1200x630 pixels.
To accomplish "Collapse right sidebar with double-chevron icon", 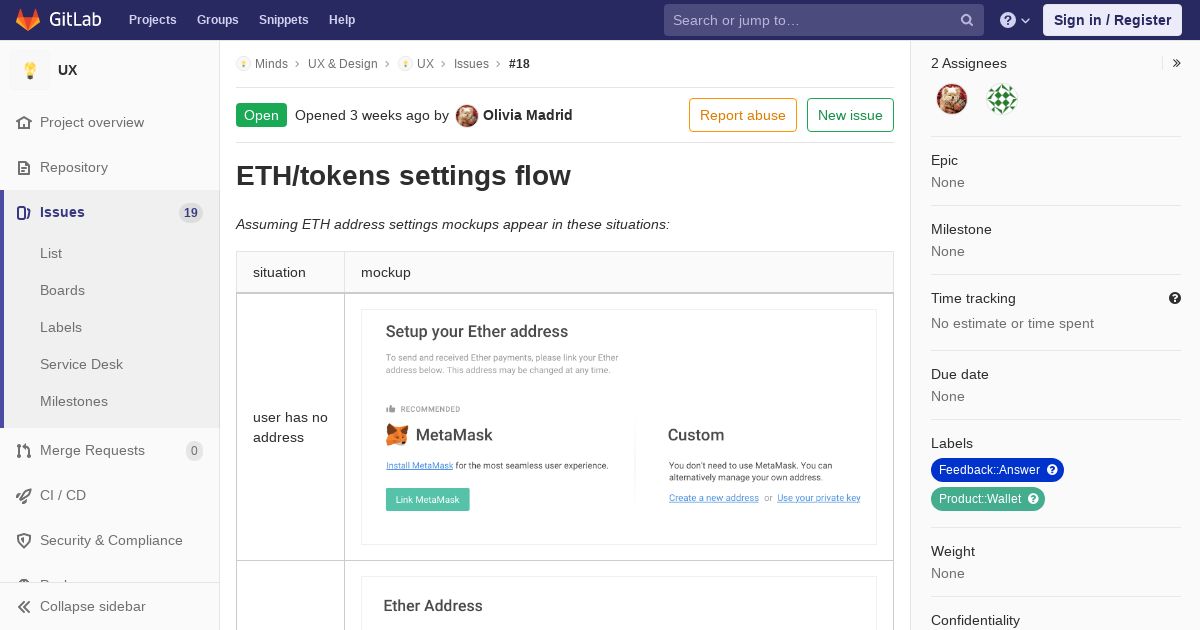I will (x=1177, y=63).
